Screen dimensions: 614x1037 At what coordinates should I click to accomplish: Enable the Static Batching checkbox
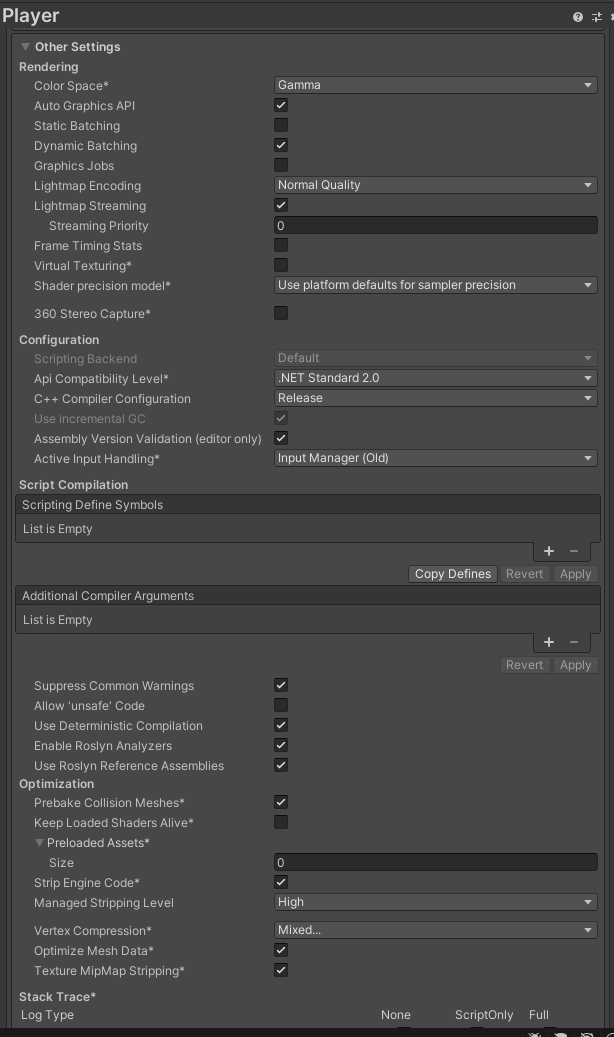pyautogui.click(x=281, y=126)
